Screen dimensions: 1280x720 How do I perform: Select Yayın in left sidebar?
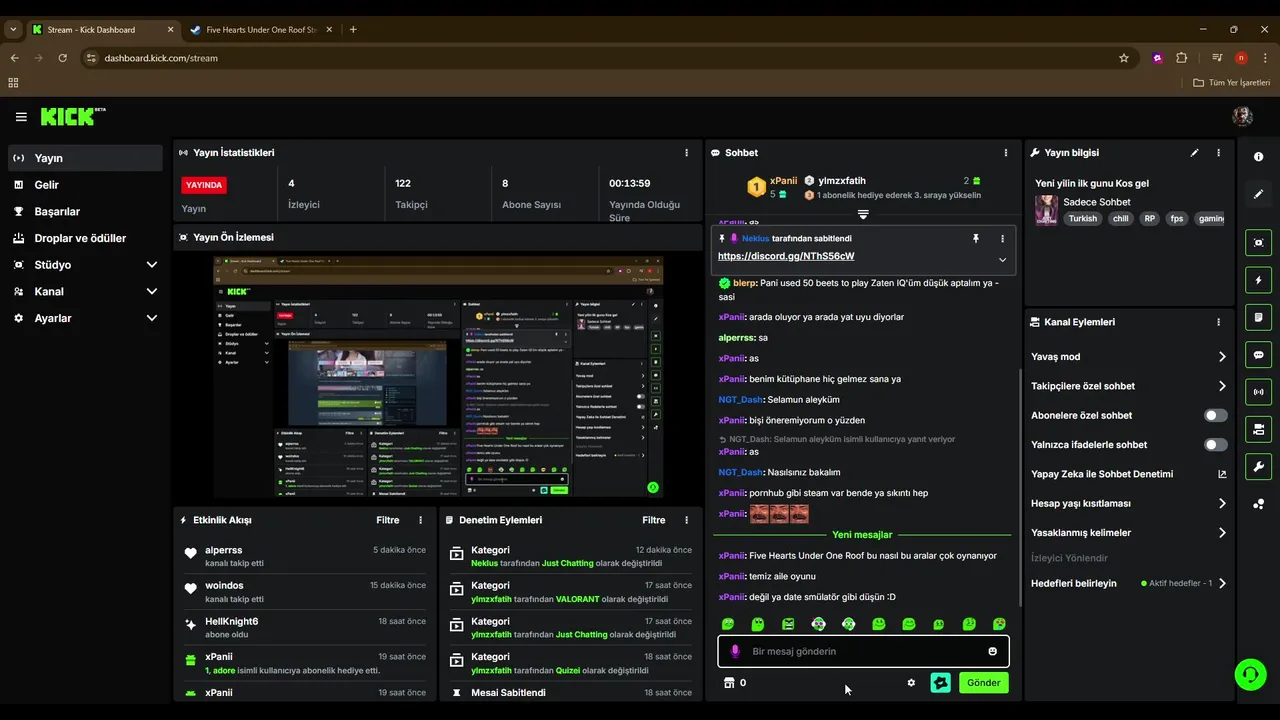click(x=85, y=158)
